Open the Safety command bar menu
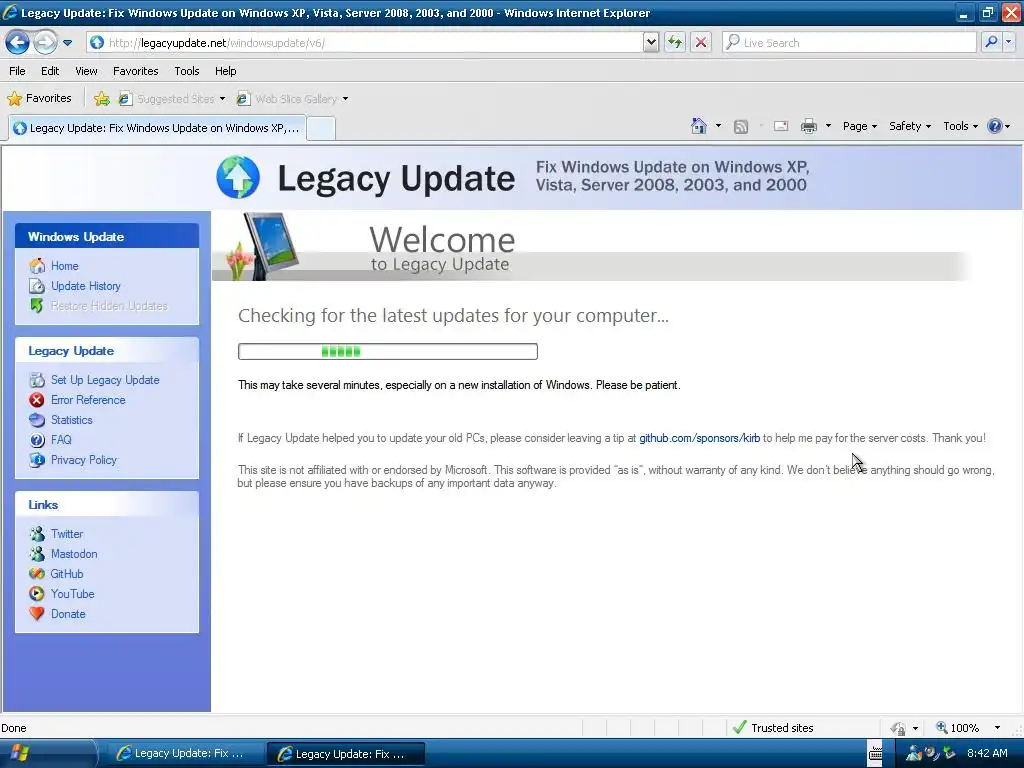Image resolution: width=1024 pixels, height=768 pixels. (x=910, y=126)
